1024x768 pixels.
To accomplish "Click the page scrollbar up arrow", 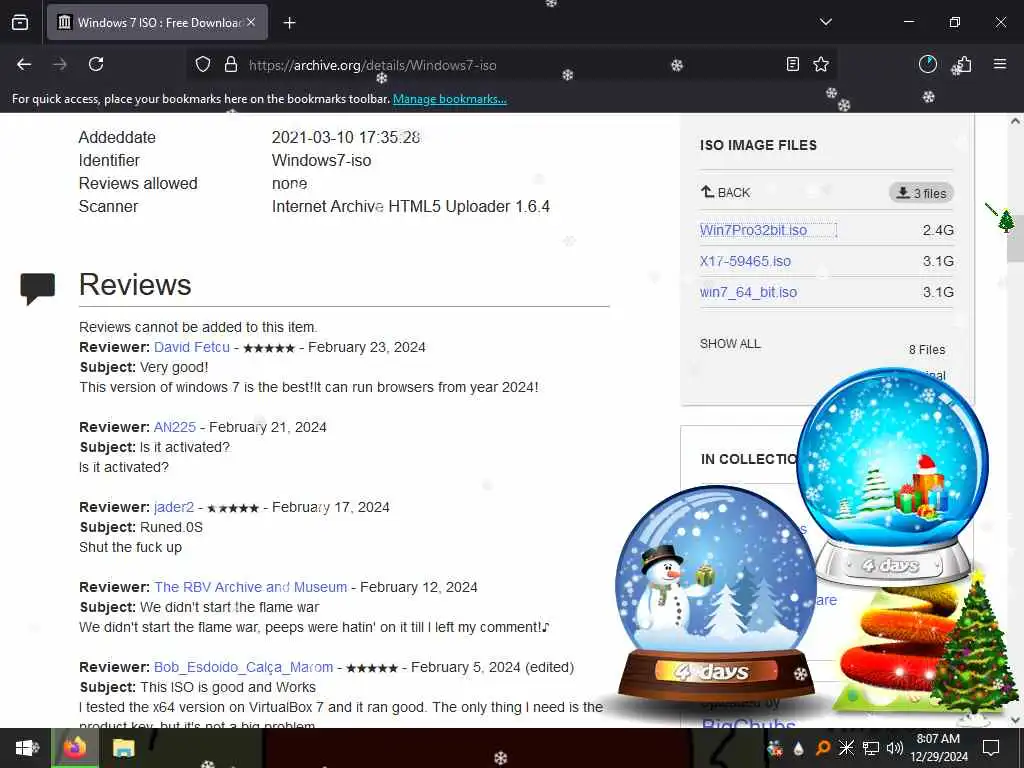I will (1015, 121).
